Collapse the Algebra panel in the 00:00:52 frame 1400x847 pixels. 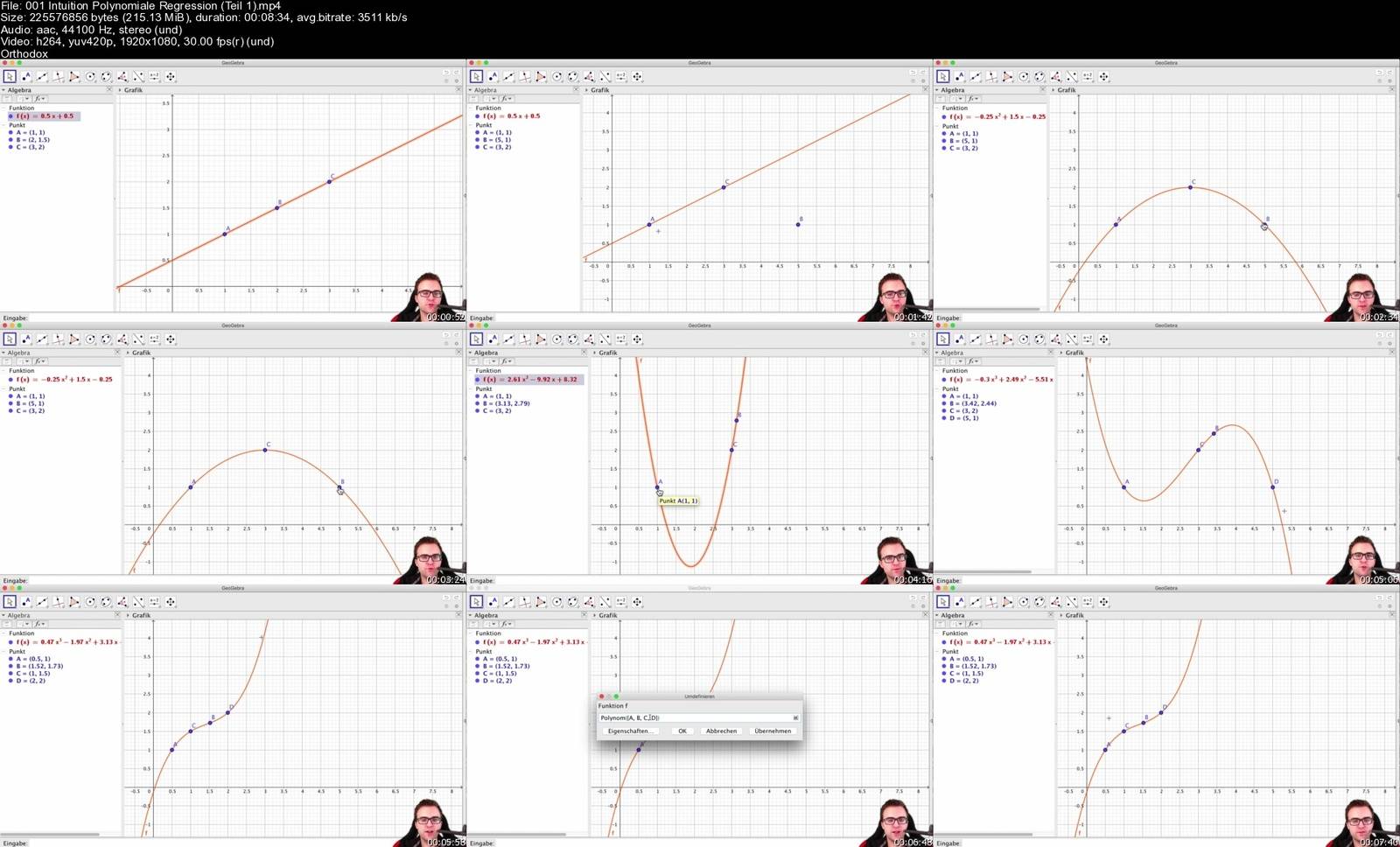pyautogui.click(x=3, y=90)
